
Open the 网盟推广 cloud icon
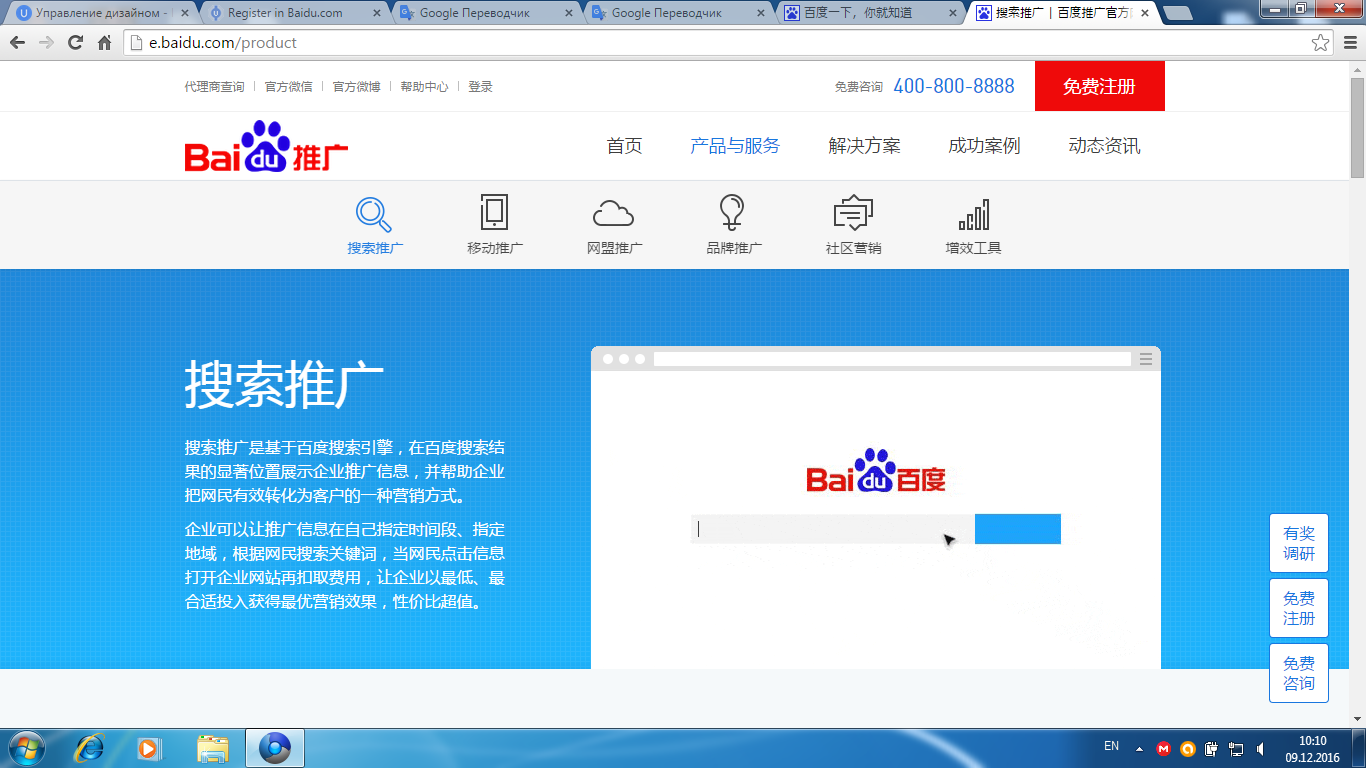pyautogui.click(x=614, y=214)
